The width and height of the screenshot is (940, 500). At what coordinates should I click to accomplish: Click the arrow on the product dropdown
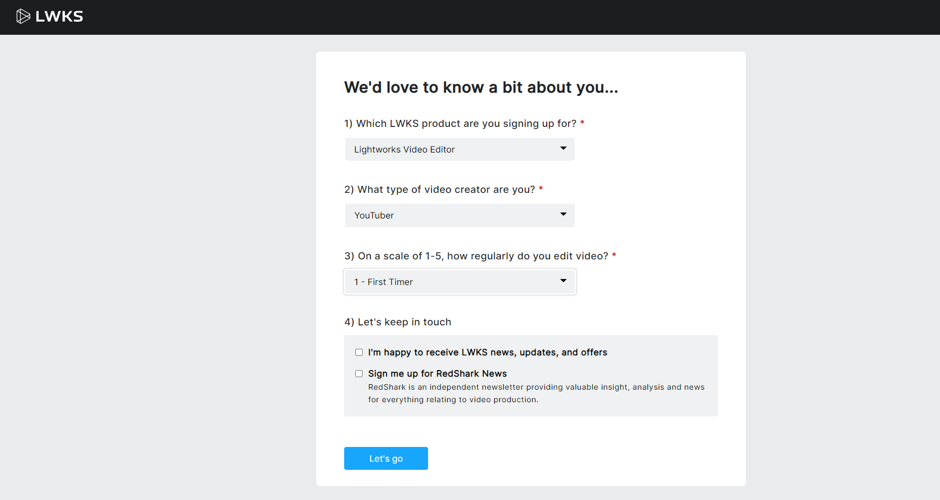[x=563, y=148]
